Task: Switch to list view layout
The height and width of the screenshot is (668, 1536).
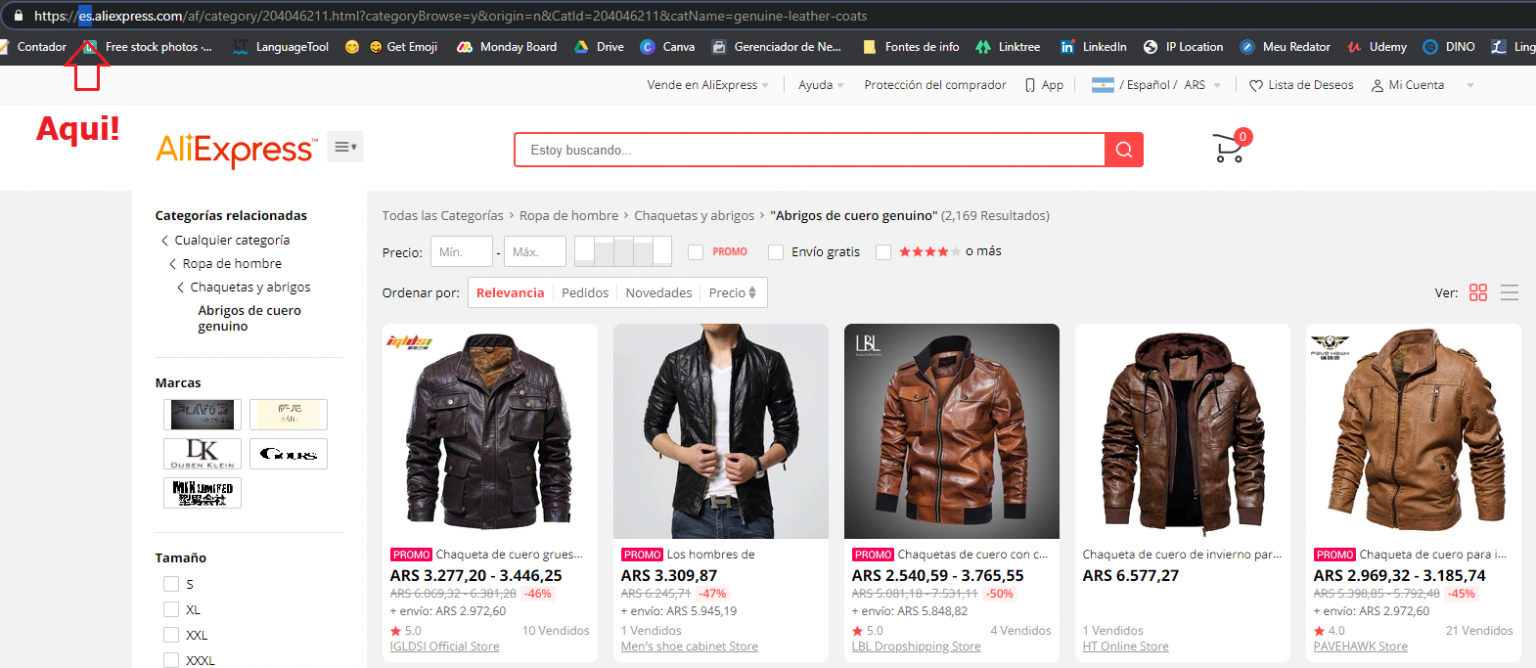Action: pyautogui.click(x=1509, y=292)
